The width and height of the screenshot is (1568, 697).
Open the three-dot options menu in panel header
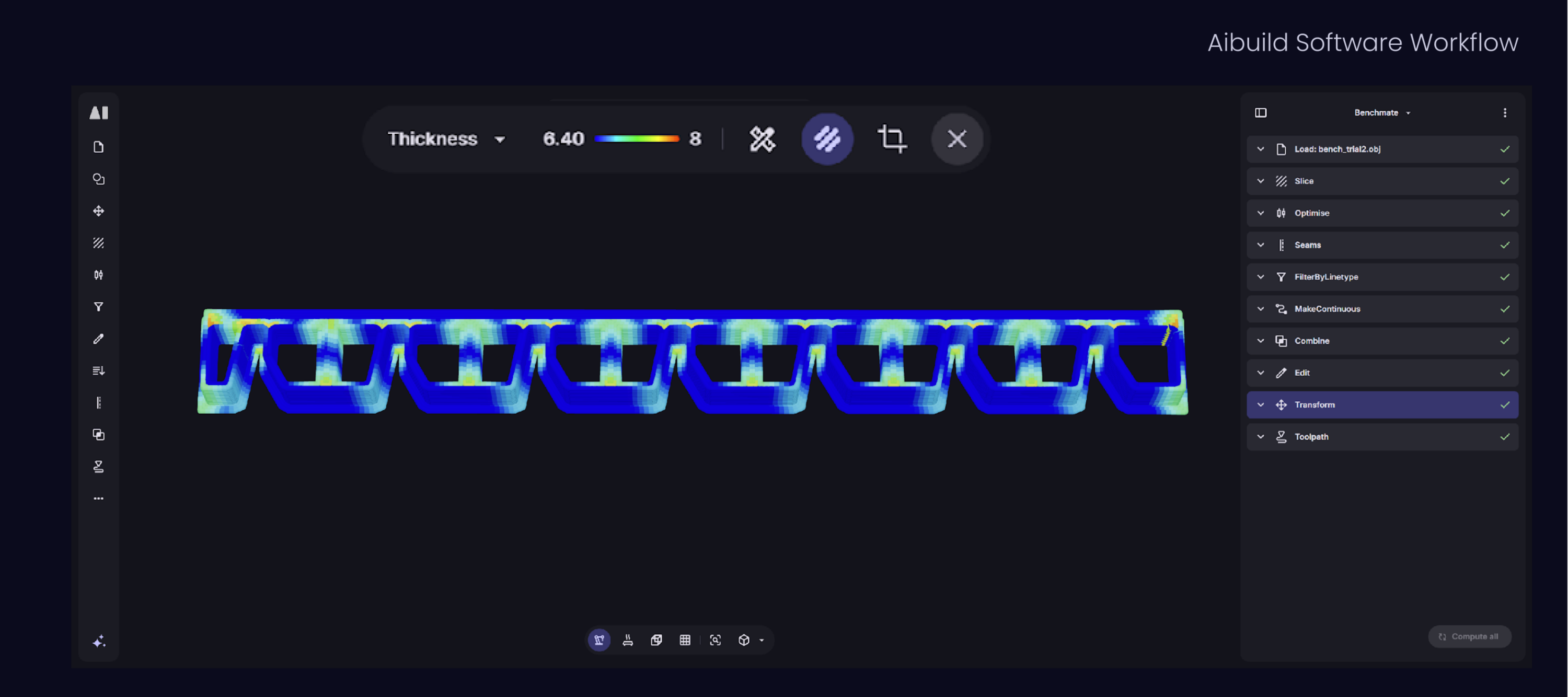pyautogui.click(x=1505, y=113)
